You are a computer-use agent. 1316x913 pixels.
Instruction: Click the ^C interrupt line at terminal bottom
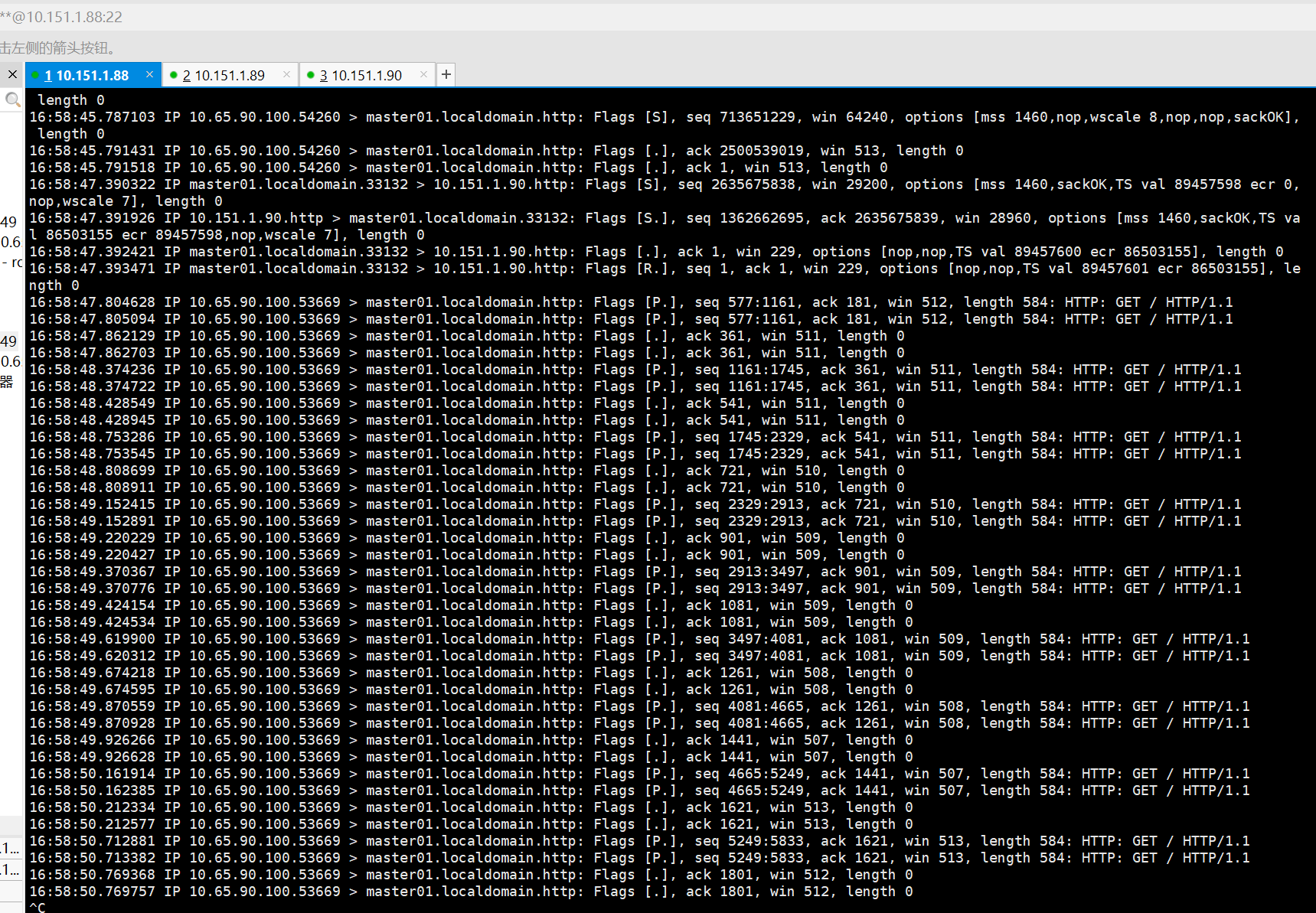click(38, 907)
